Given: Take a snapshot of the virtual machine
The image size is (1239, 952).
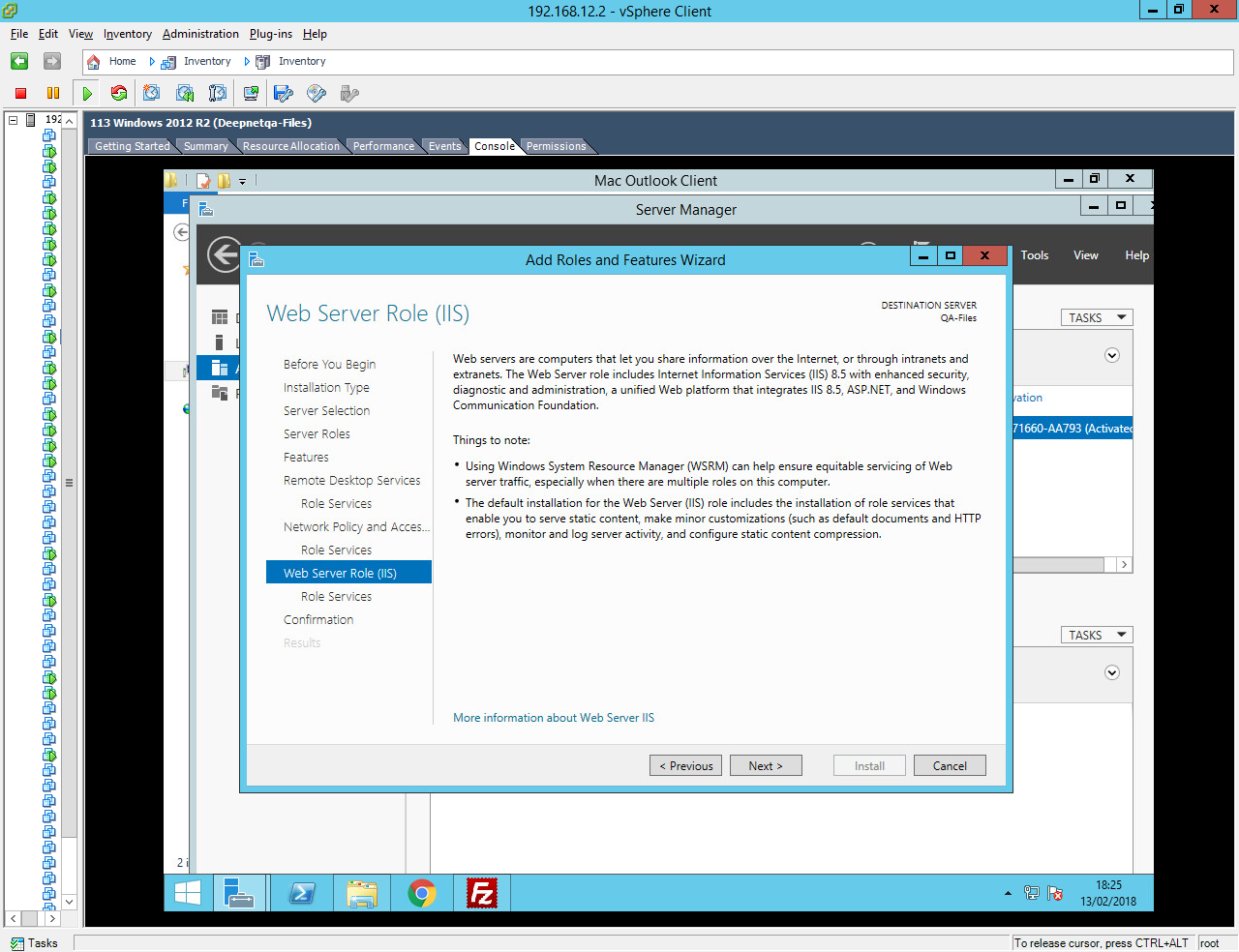Looking at the screenshot, I should [152, 94].
